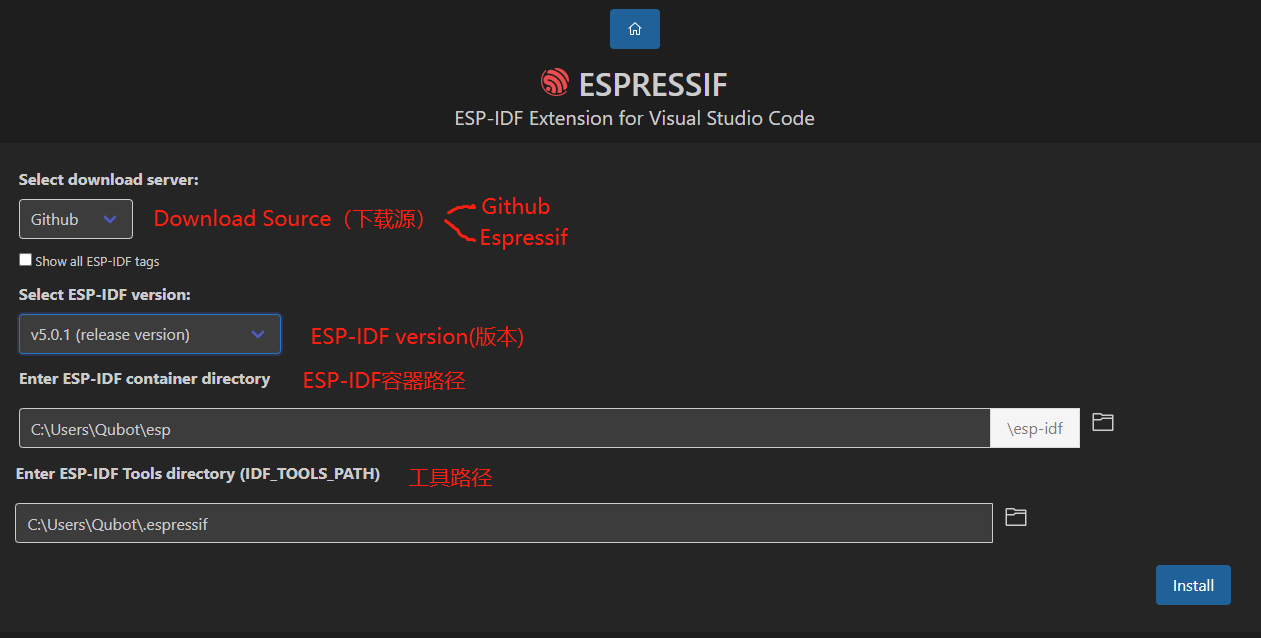Screen dimensions: 1261x638
Task: Click the home icon button
Action: coord(634,29)
